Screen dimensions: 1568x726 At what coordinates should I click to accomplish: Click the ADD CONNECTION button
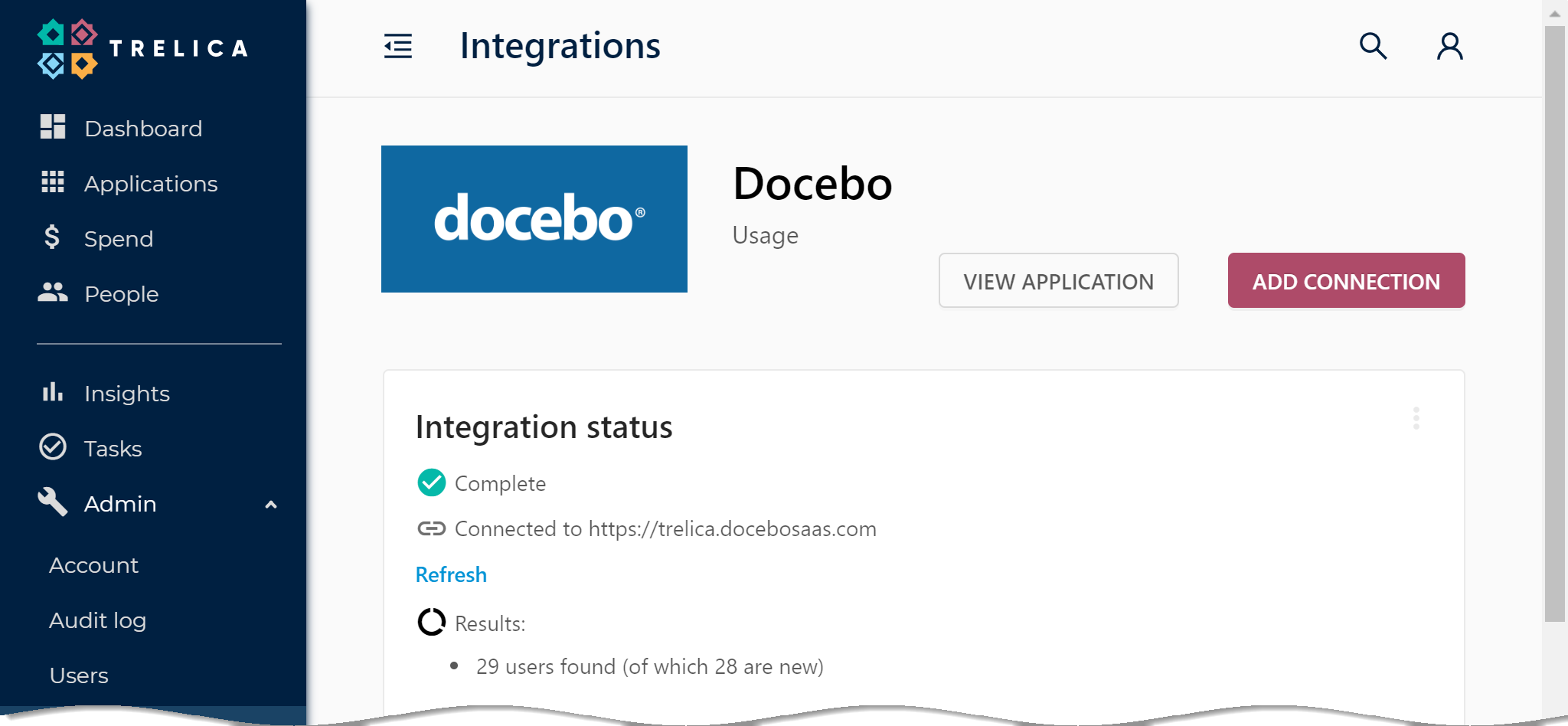pos(1346,280)
